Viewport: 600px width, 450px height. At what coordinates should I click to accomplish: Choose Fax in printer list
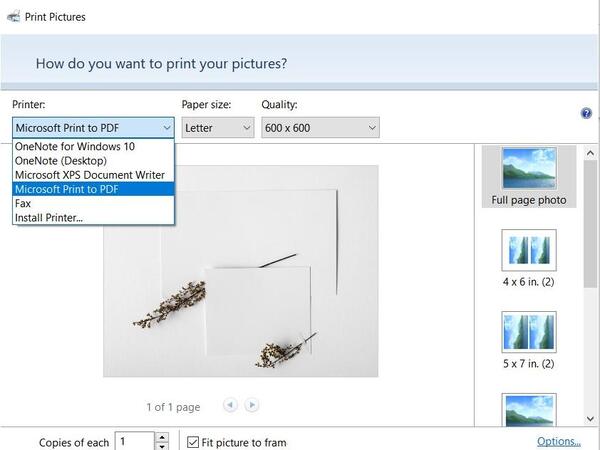[93, 203]
